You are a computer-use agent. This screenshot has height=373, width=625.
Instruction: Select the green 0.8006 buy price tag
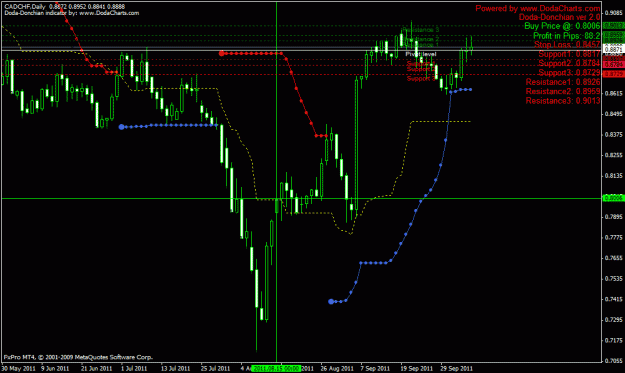point(614,198)
